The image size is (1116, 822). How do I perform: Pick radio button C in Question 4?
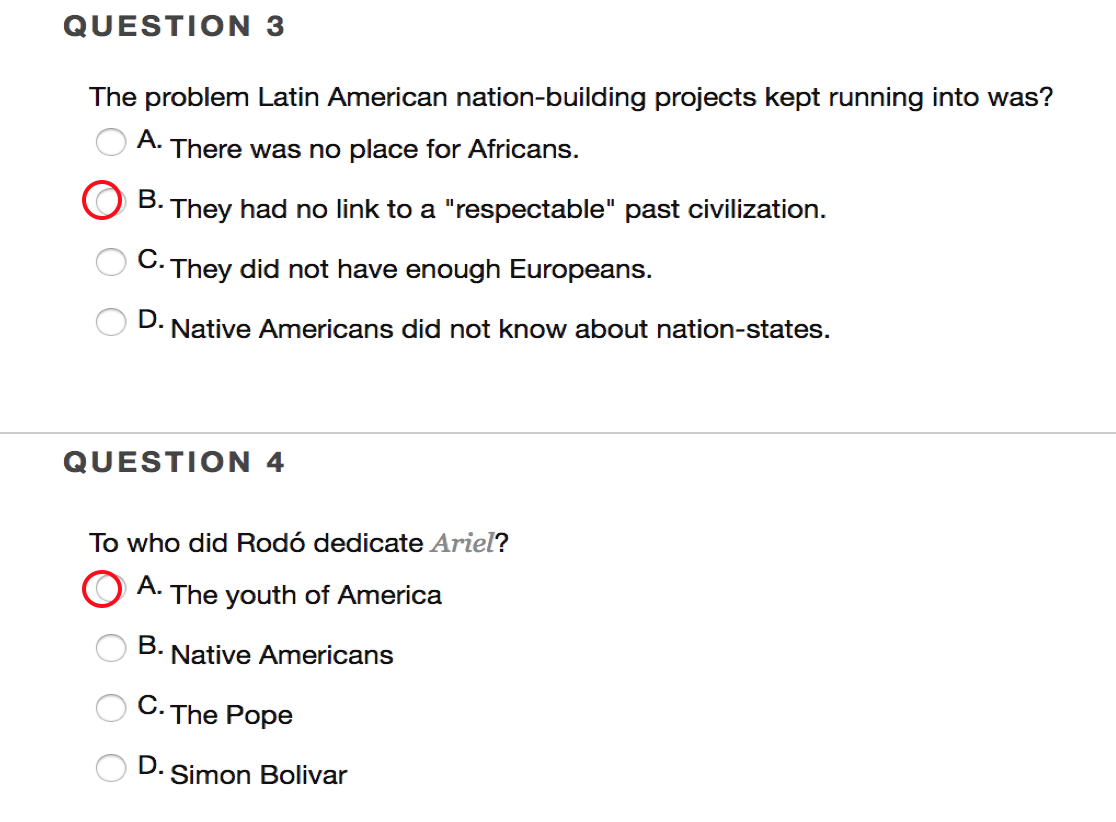pos(110,708)
